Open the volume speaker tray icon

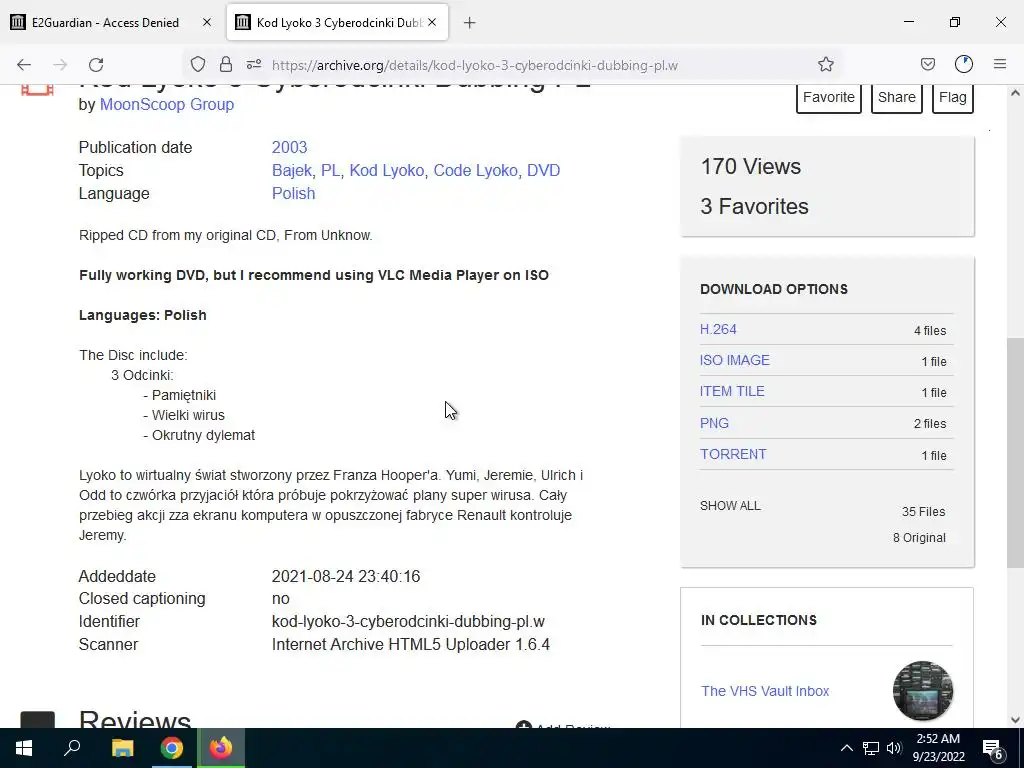pos(894,748)
